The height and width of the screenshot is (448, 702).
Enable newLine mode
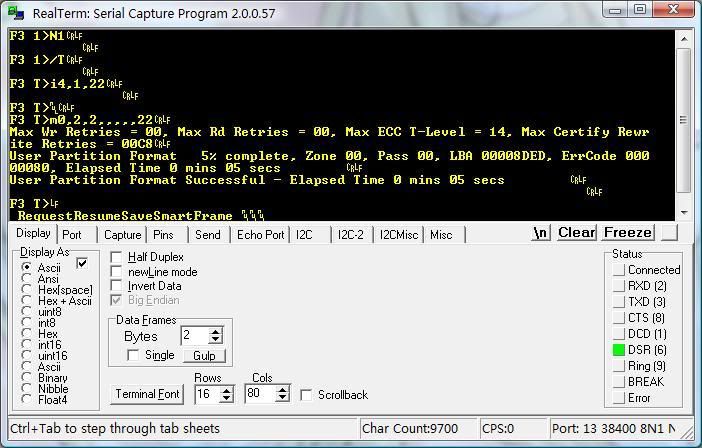pyautogui.click(x=116, y=271)
